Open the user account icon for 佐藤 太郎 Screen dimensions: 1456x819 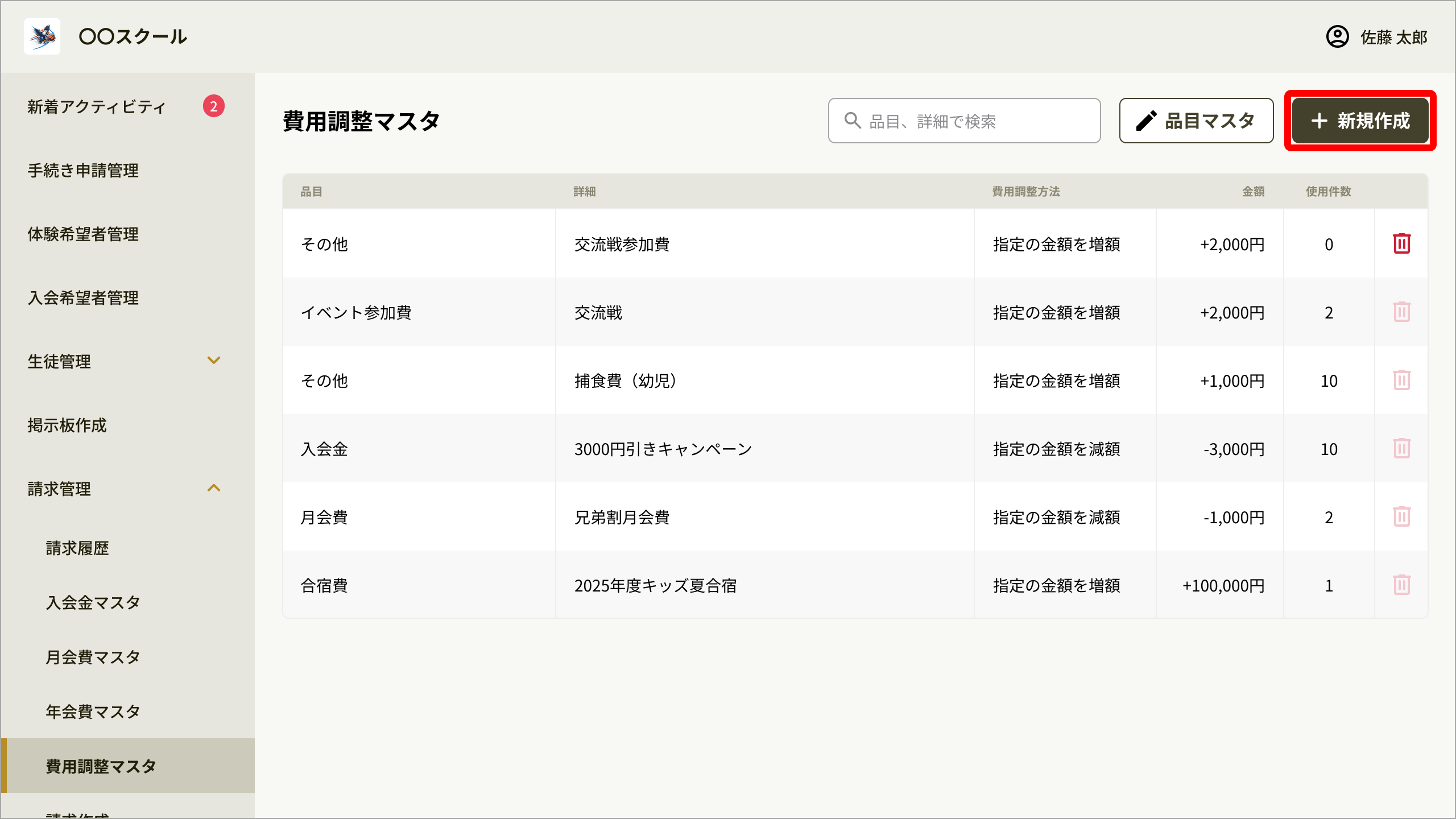click(1337, 37)
